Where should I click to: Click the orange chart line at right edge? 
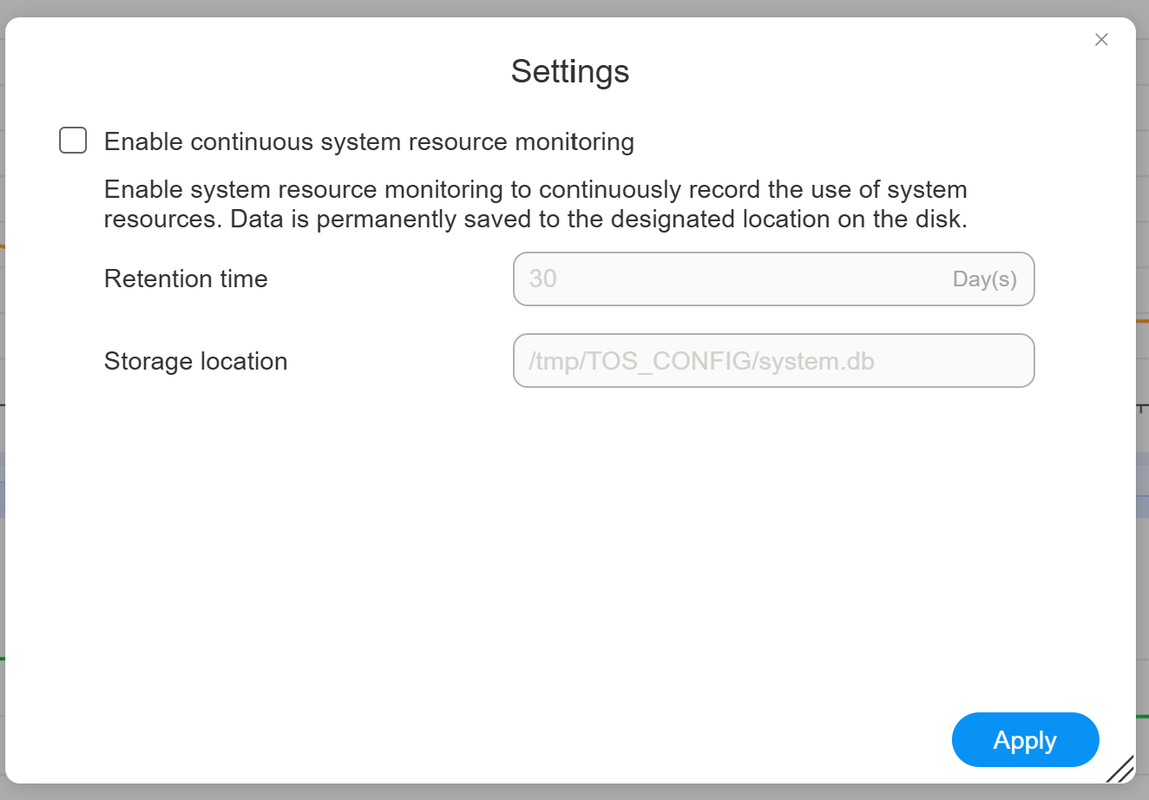(1142, 321)
